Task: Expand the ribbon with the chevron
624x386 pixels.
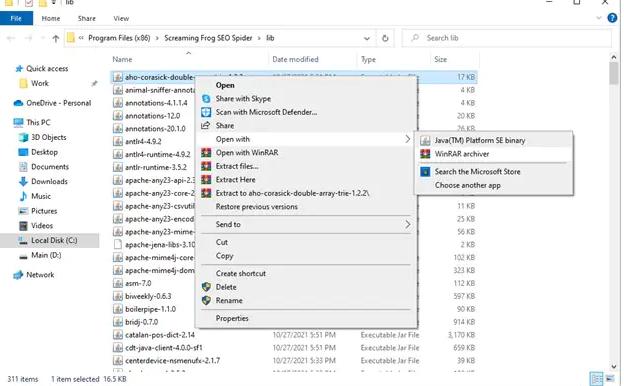Action: [x=599, y=18]
